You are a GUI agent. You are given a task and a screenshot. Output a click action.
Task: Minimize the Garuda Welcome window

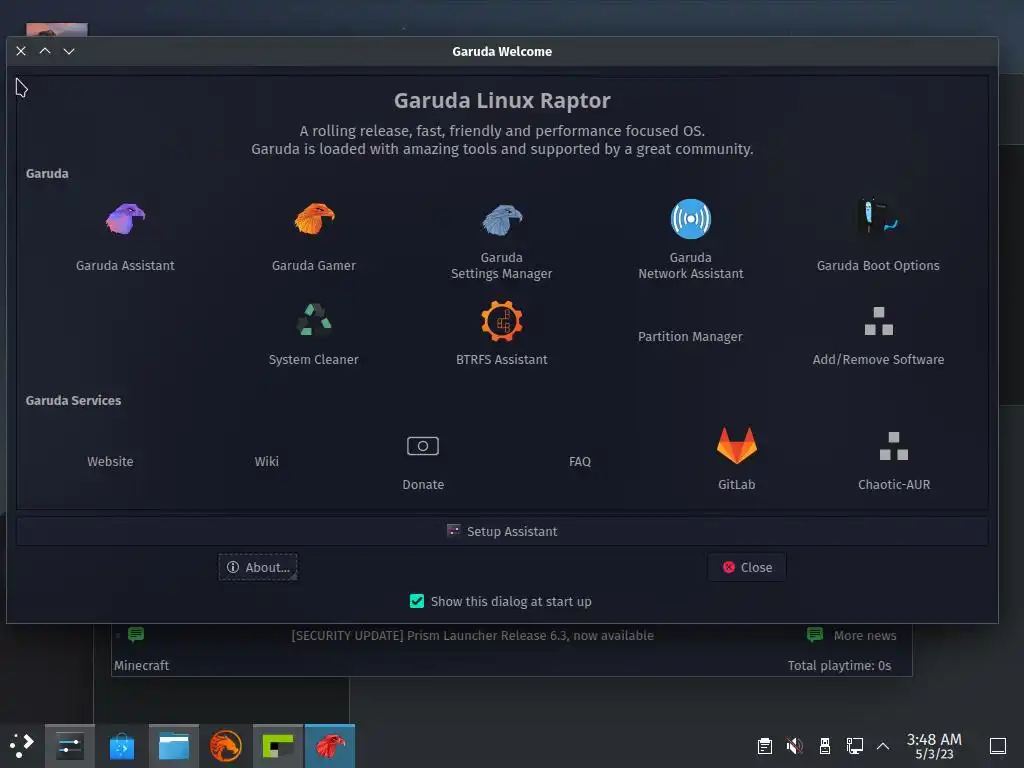[x=69, y=51]
